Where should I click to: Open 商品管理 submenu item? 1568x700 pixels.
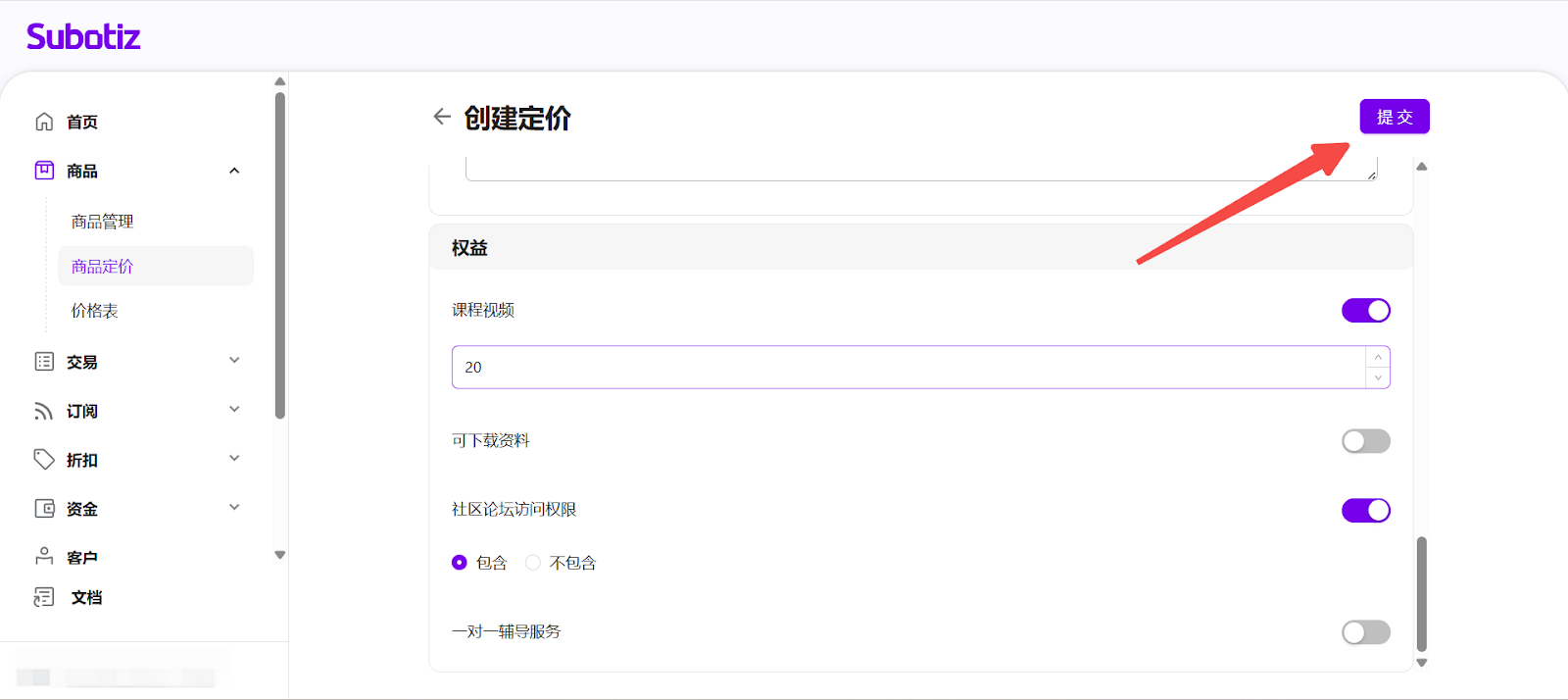[103, 222]
